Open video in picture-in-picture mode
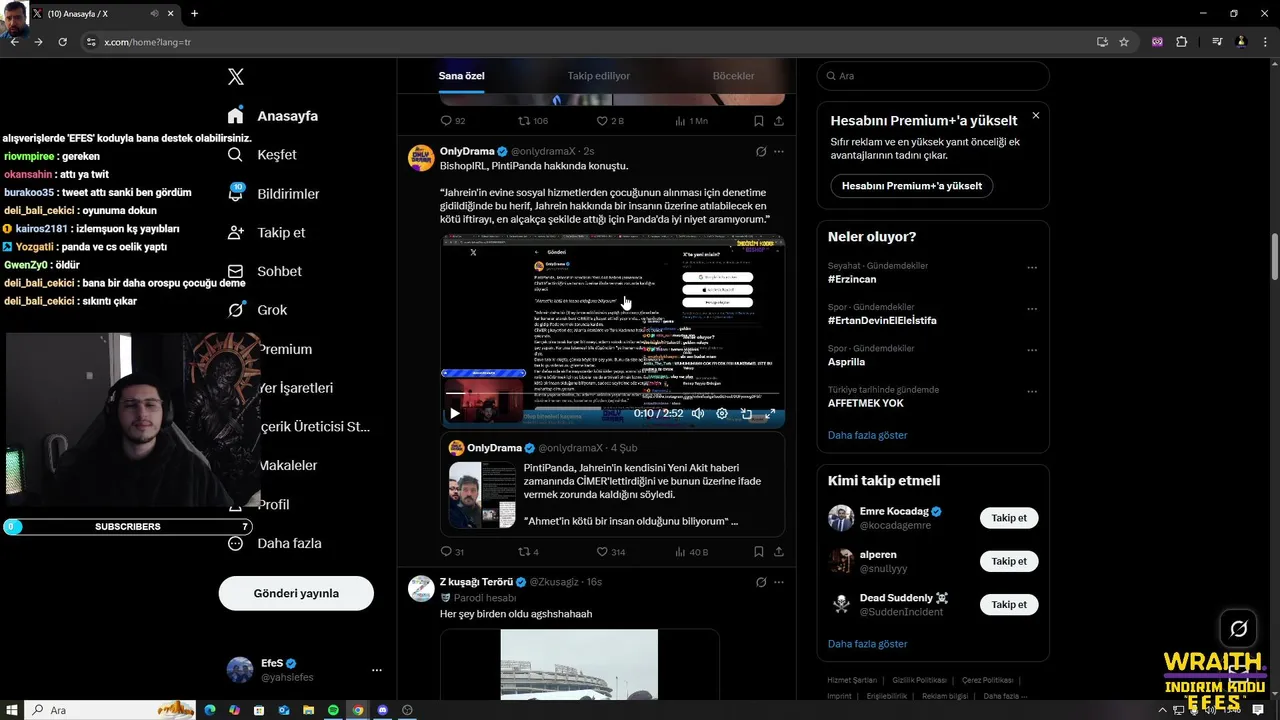The width and height of the screenshot is (1280, 720). pos(746,413)
